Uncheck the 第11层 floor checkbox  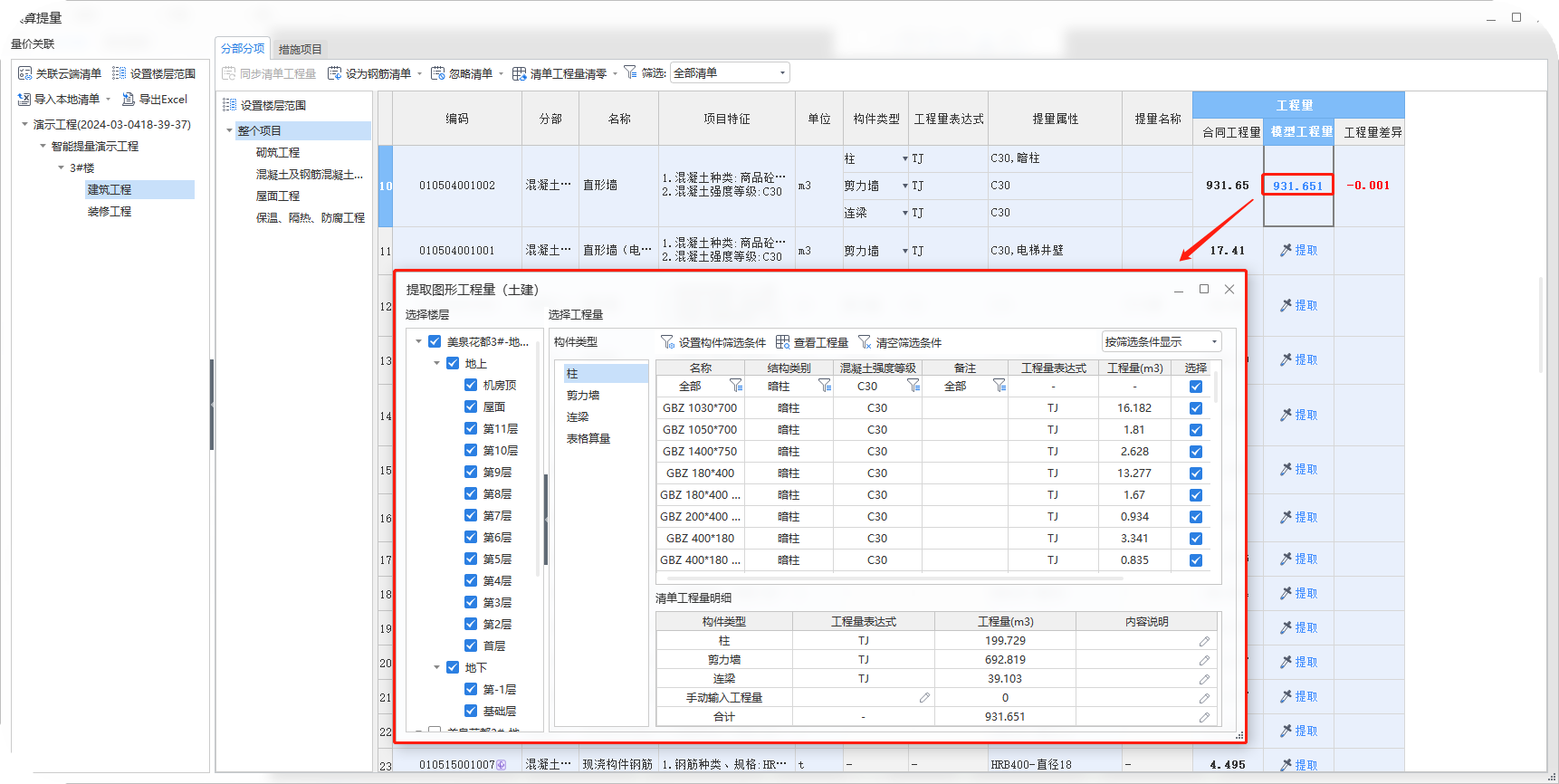471,428
